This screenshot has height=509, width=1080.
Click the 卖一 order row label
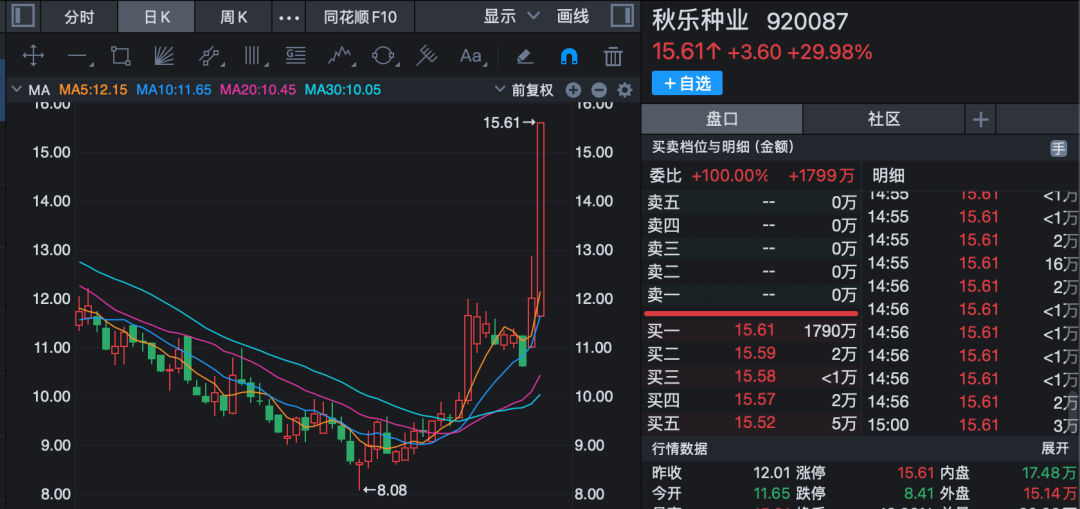[x=663, y=295]
